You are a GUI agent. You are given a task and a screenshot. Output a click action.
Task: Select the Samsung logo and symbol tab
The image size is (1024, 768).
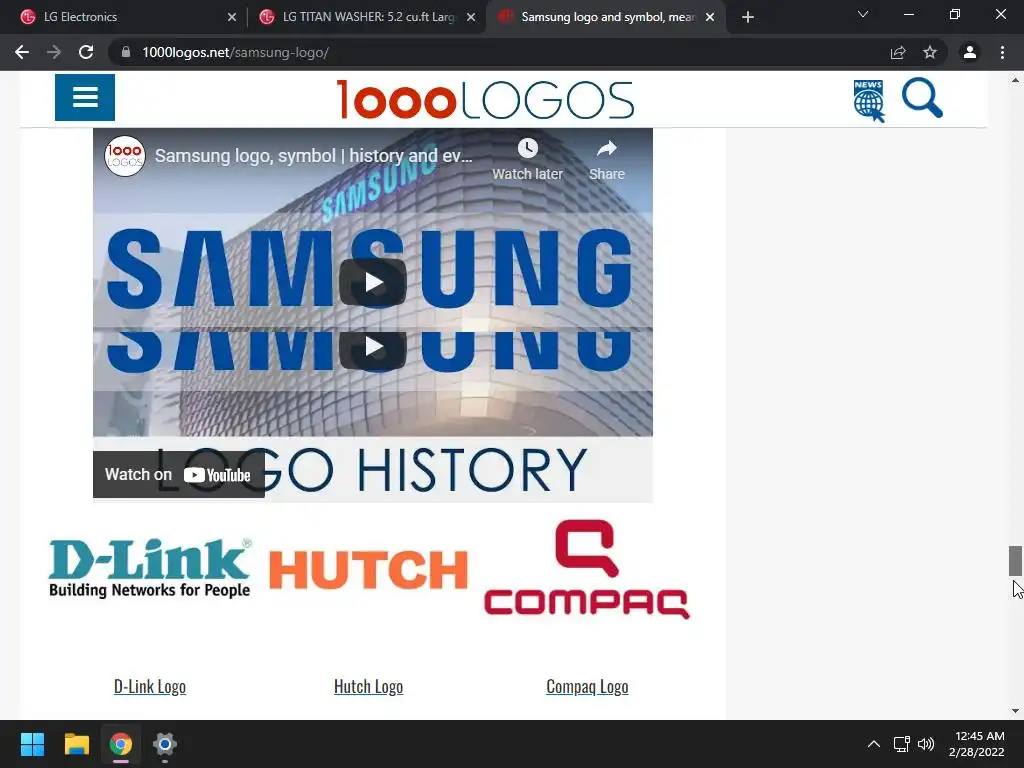point(606,17)
